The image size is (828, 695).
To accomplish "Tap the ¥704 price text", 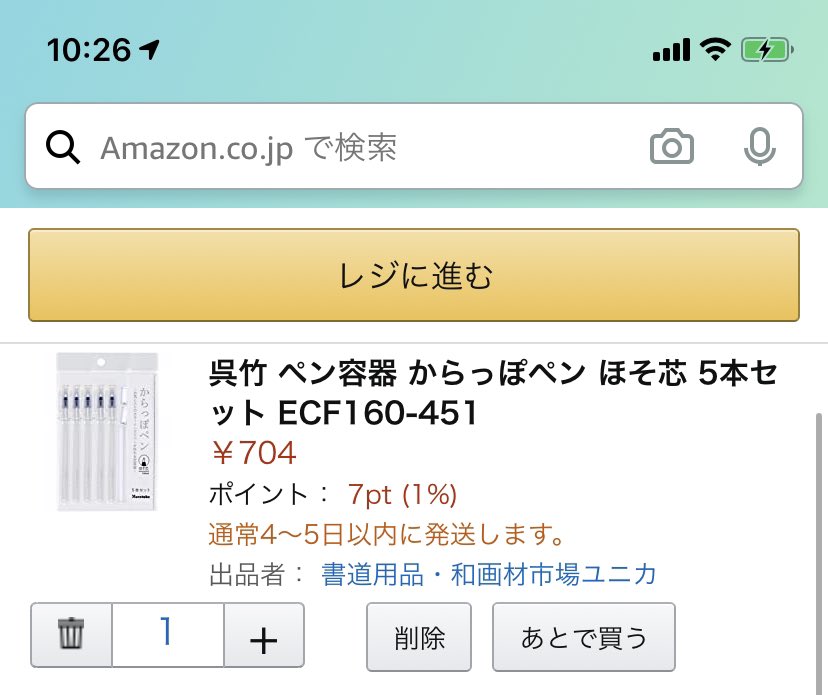I will pos(254,453).
